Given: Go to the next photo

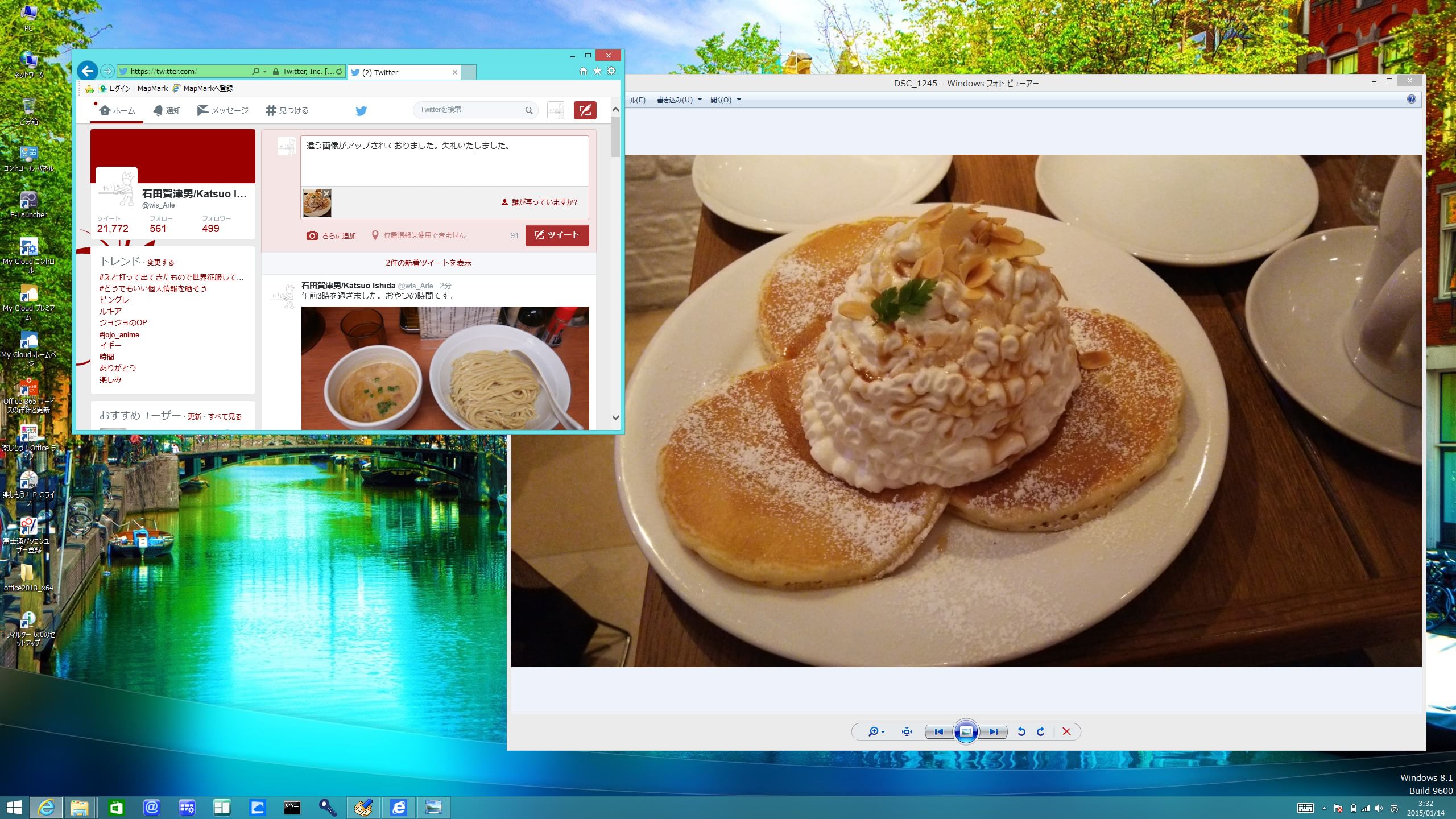Looking at the screenshot, I should [993, 732].
